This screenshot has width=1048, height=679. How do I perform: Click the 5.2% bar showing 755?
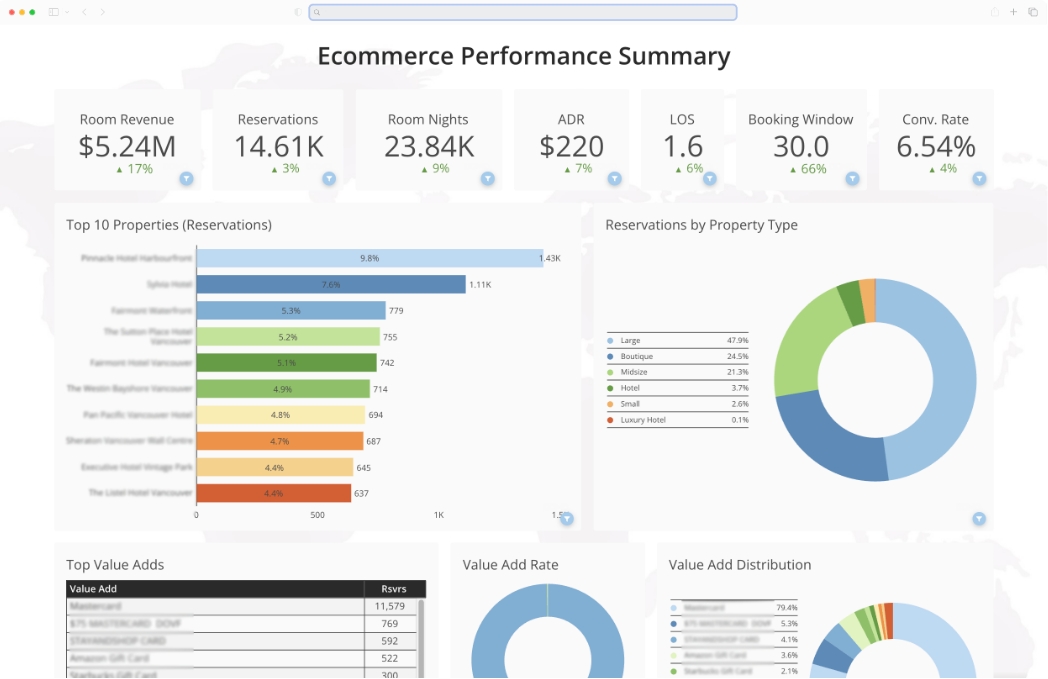pyautogui.click(x=288, y=337)
